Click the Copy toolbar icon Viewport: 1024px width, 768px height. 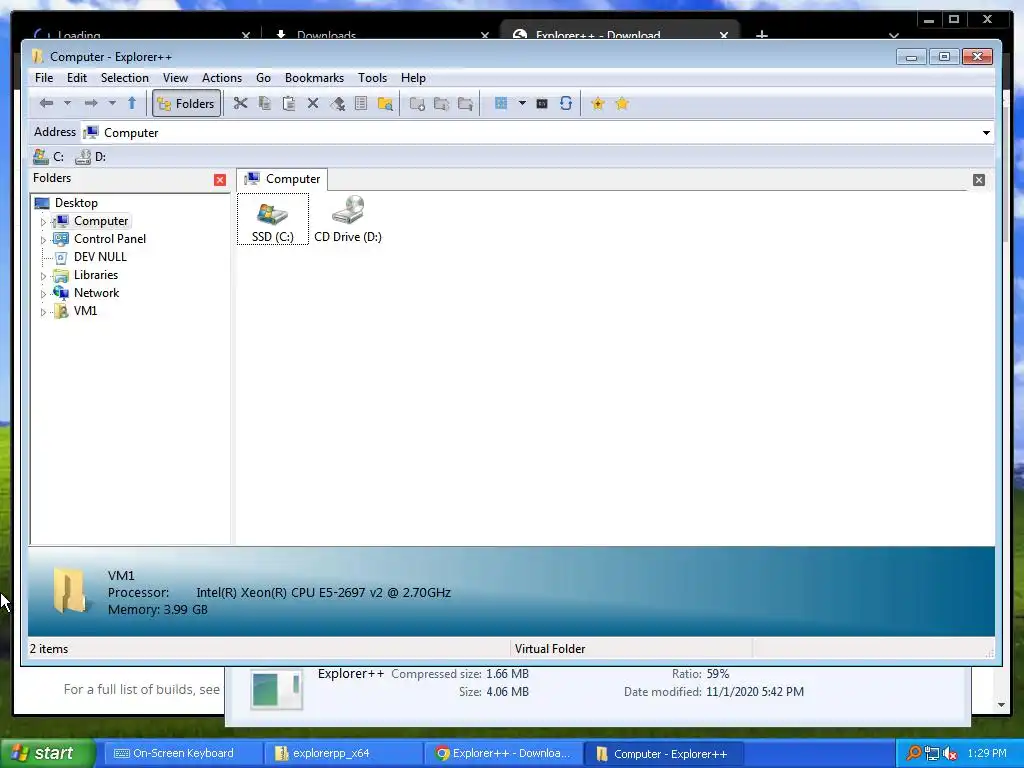264,103
